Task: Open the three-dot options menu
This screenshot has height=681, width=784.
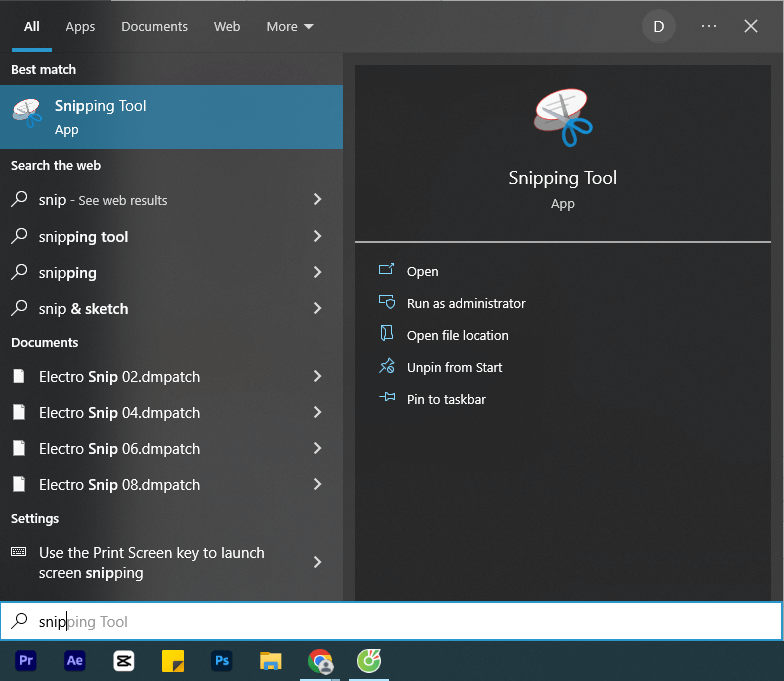Action: pos(708,26)
